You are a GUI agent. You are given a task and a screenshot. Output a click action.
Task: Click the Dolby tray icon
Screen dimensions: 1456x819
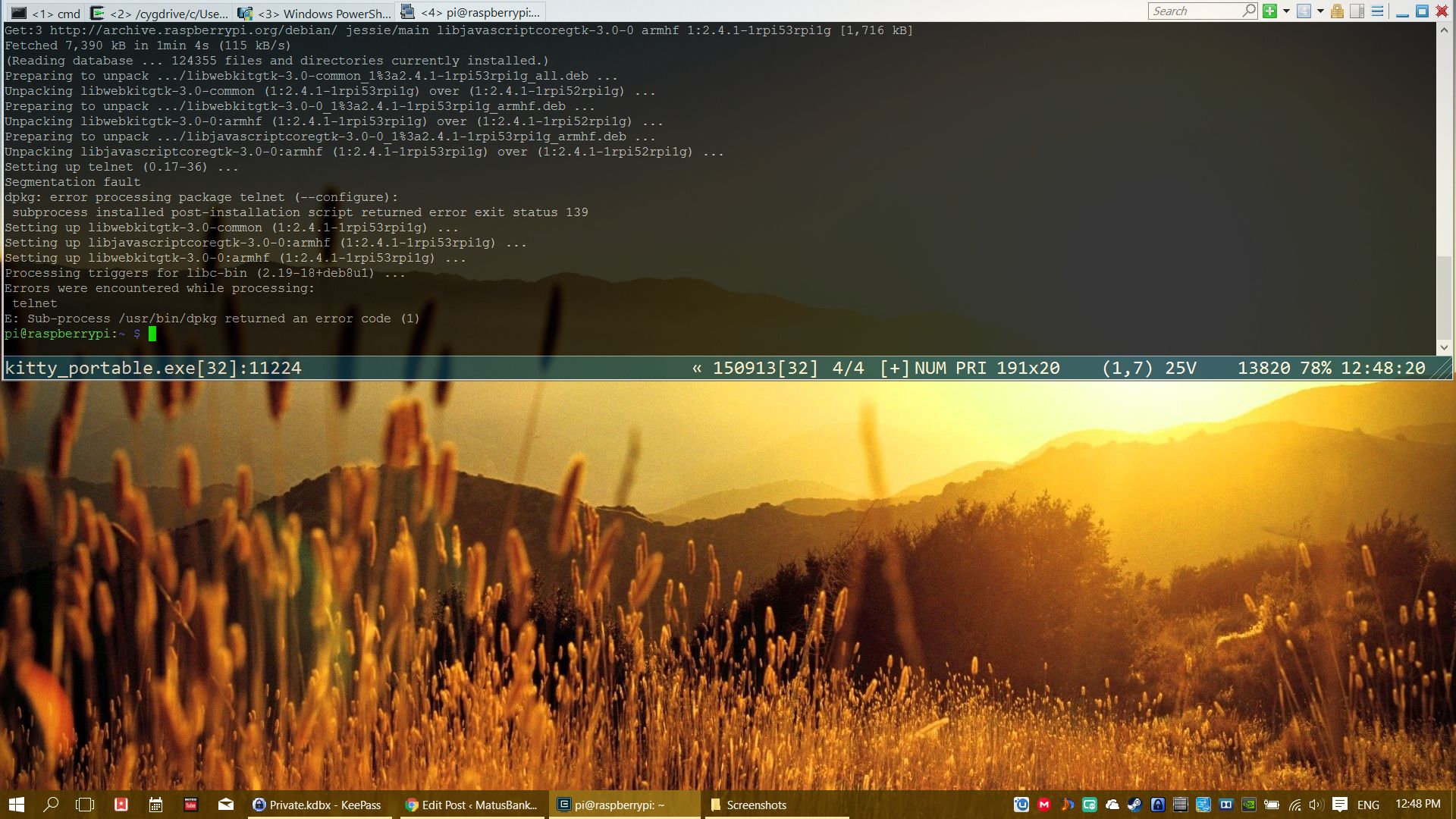(1226, 805)
